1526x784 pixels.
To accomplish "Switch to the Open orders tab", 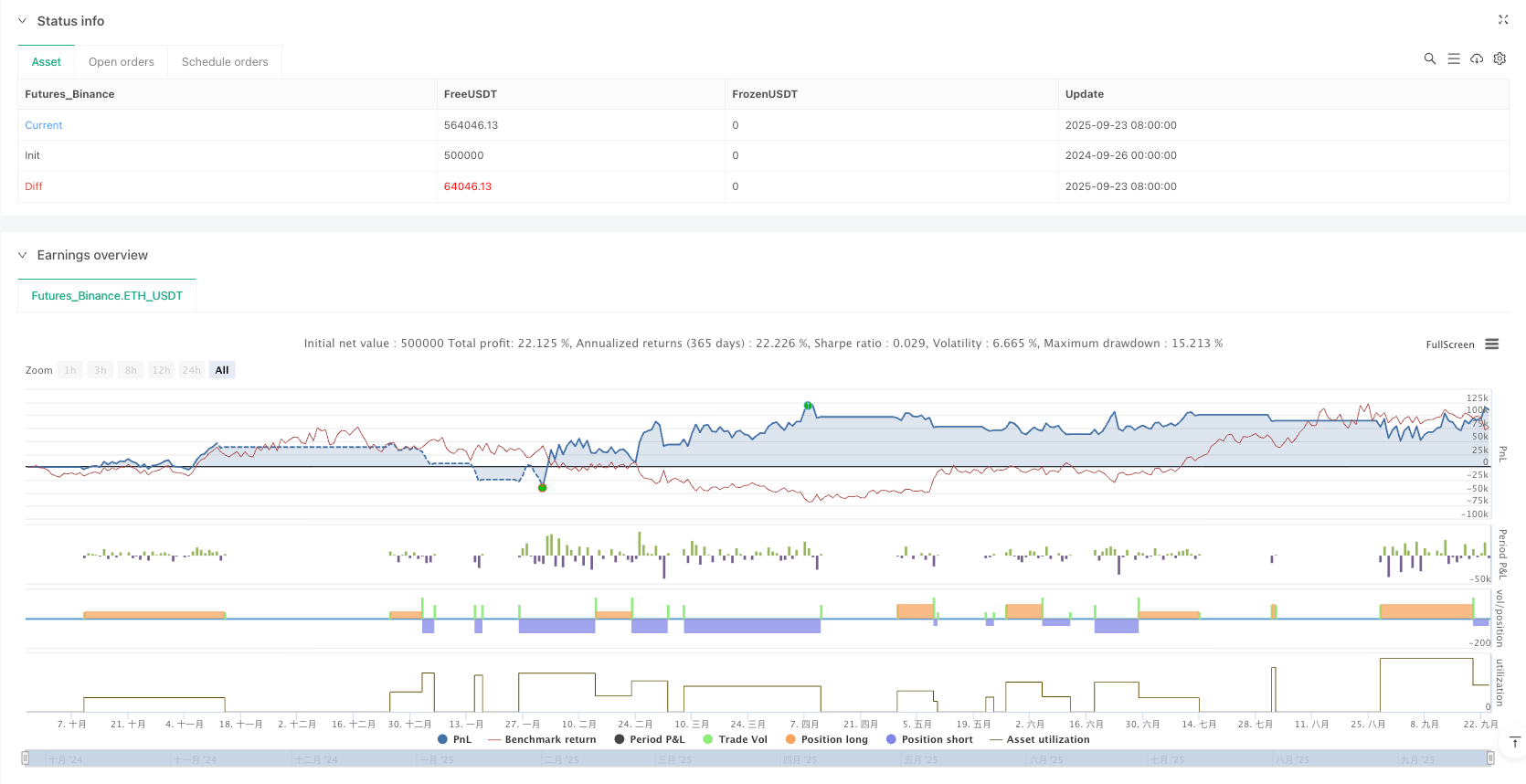I will pyautogui.click(x=122, y=62).
